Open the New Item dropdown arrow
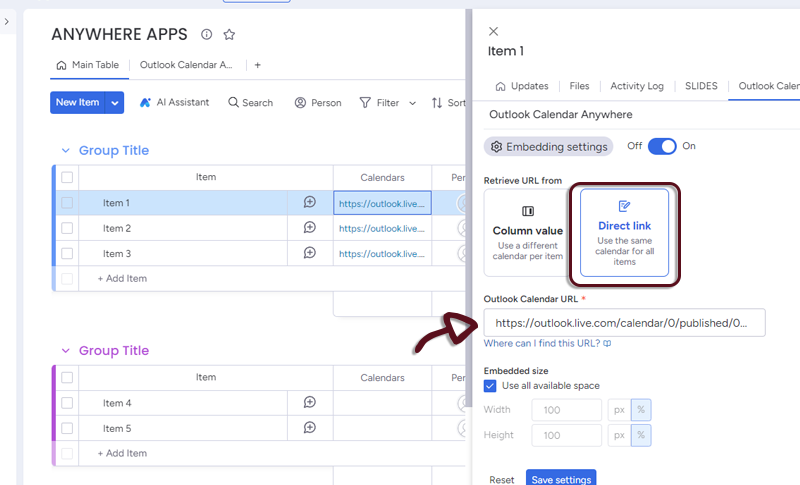800x485 pixels. click(x=116, y=102)
